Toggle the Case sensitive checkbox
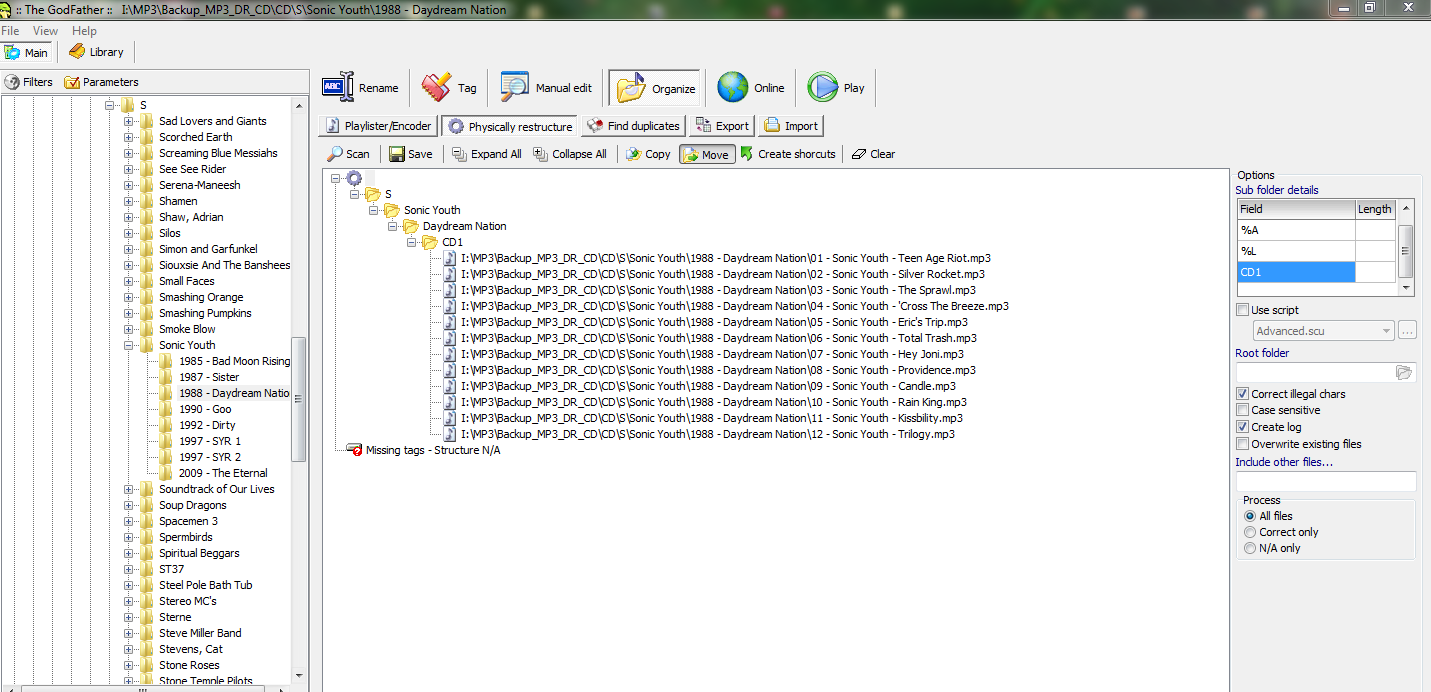The height and width of the screenshot is (692, 1431). pos(1243,410)
